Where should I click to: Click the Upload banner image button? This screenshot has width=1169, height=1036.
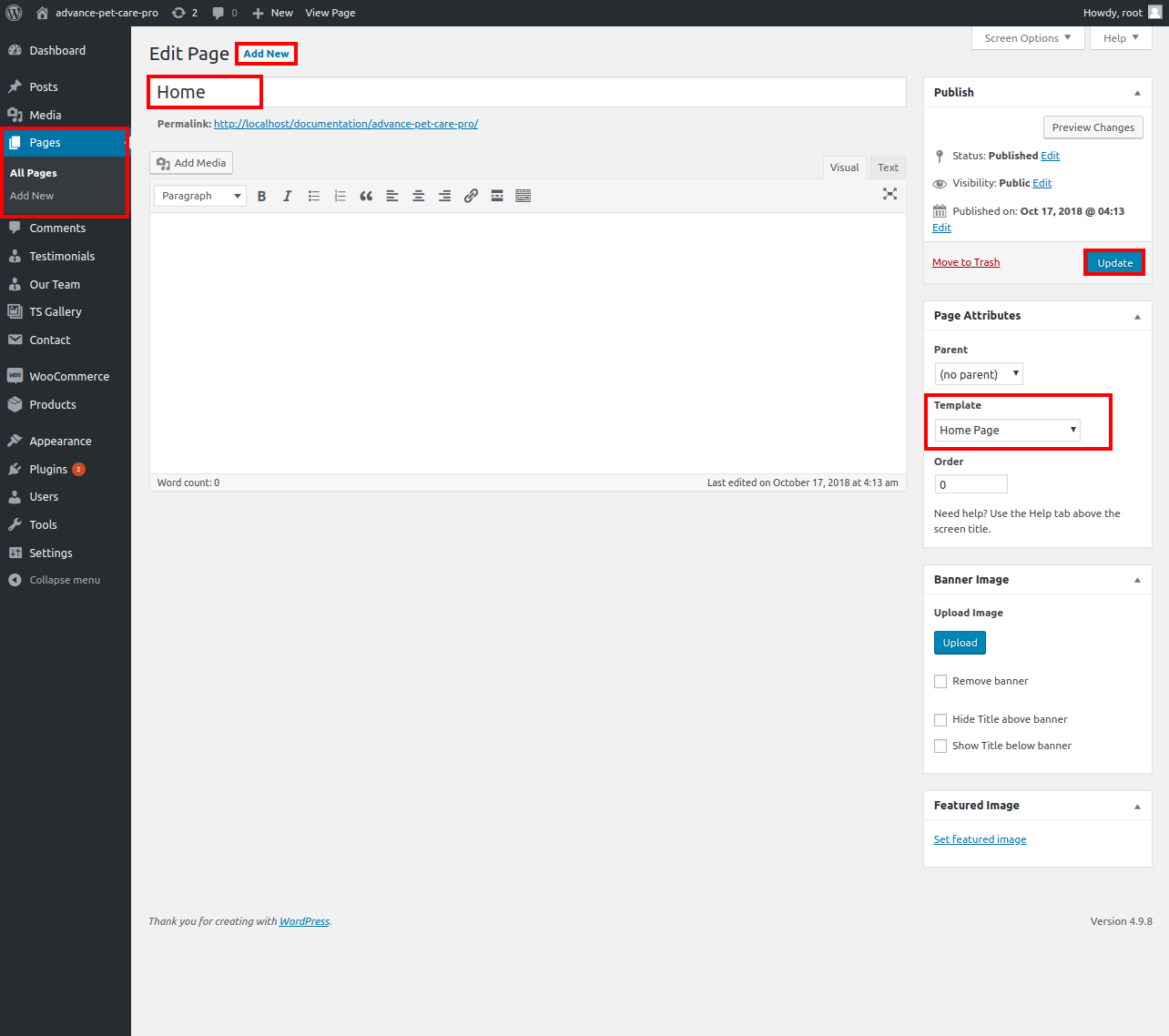point(960,643)
